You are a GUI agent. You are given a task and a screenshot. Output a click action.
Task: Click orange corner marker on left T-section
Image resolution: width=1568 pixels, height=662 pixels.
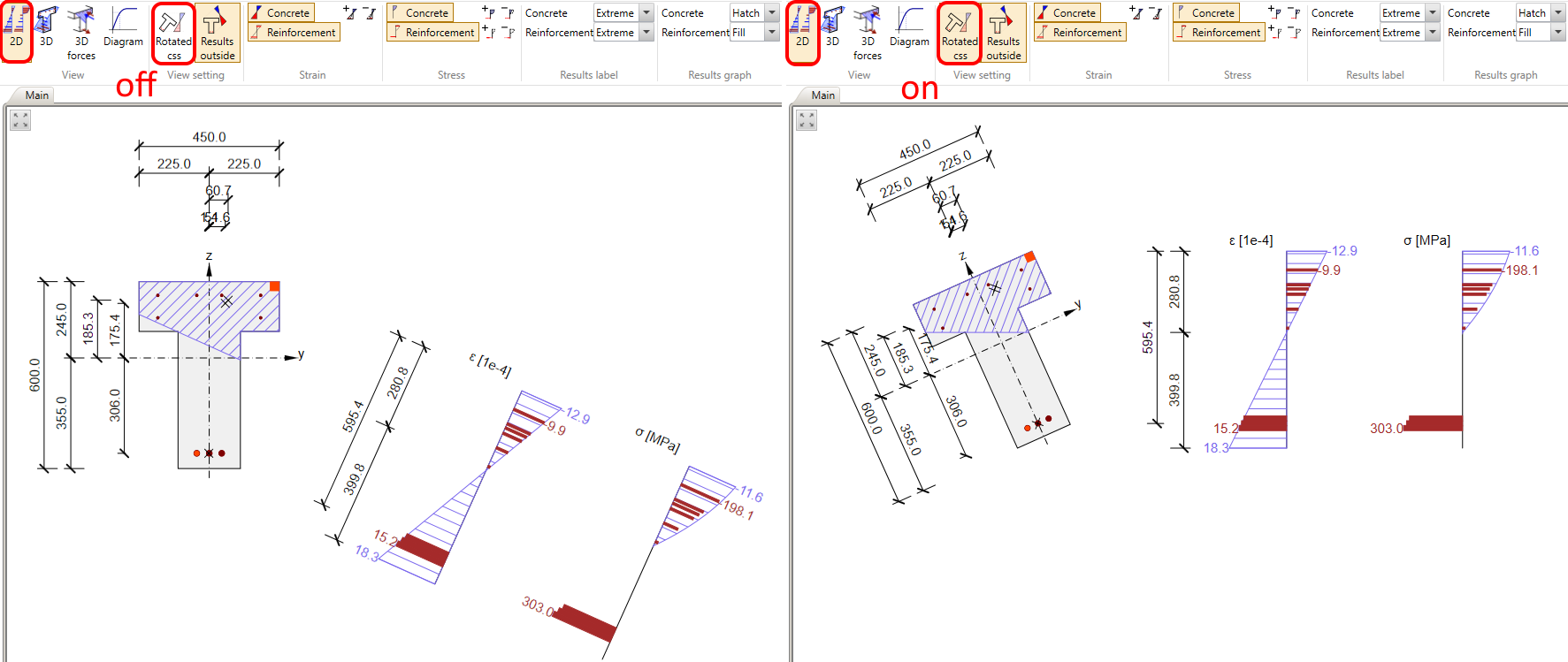point(274,286)
